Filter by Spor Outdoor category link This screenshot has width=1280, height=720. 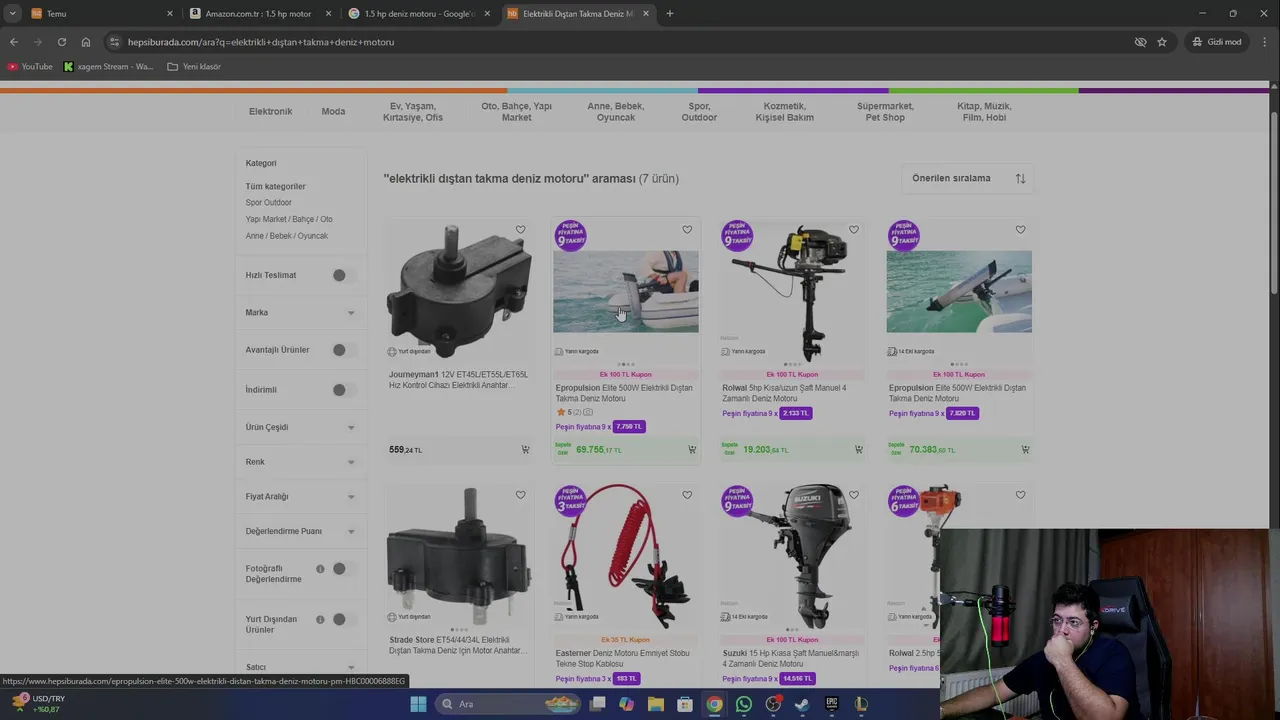(x=269, y=203)
